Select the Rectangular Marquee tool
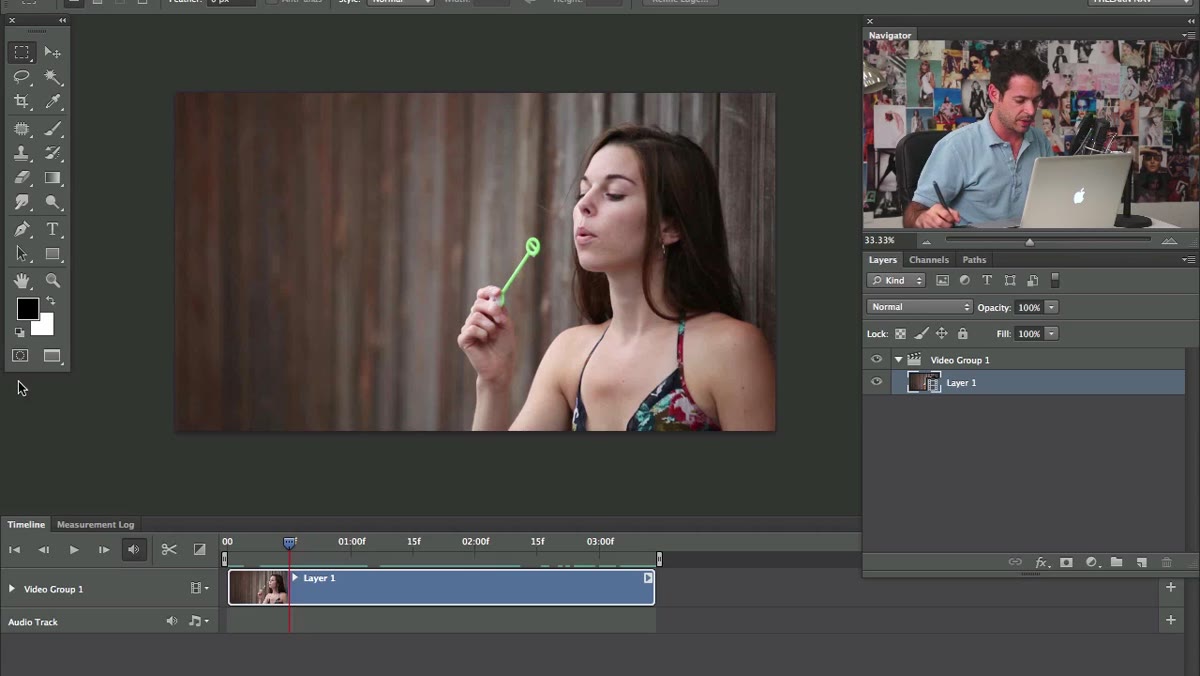 tap(22, 52)
